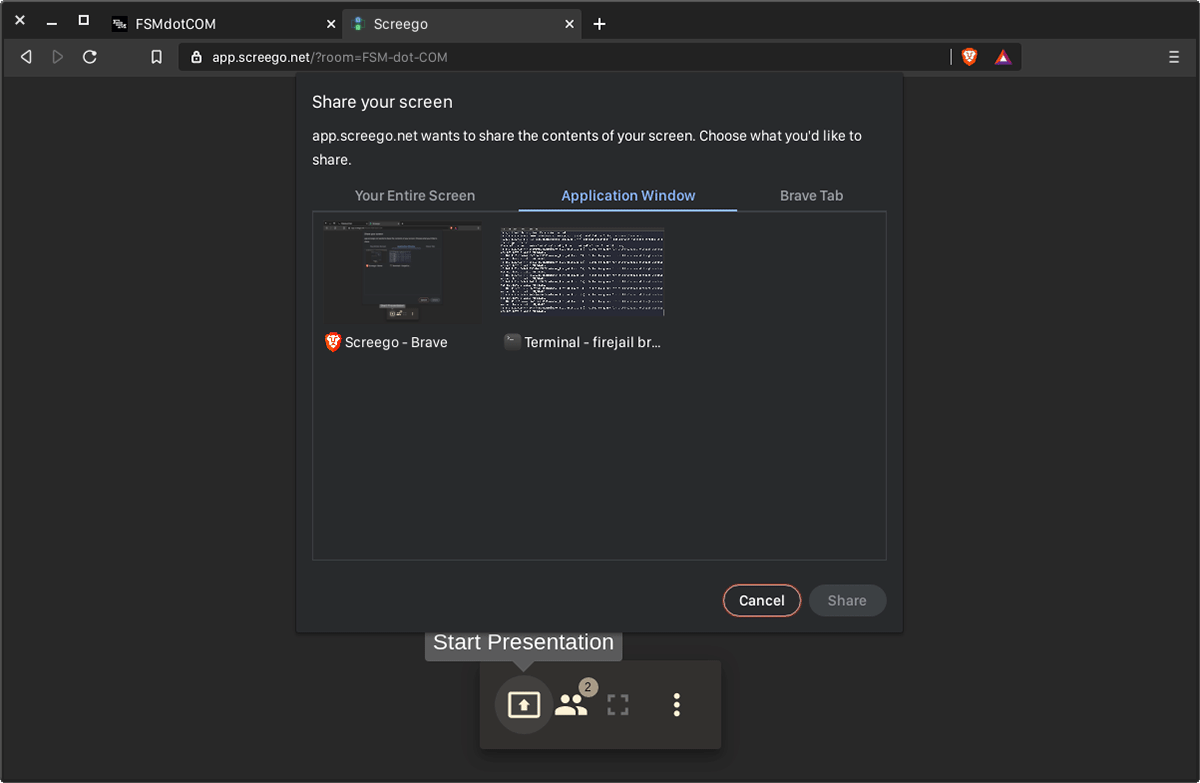Select the Terminal - firejail window thumbnail
This screenshot has width=1200, height=783.
[583, 272]
